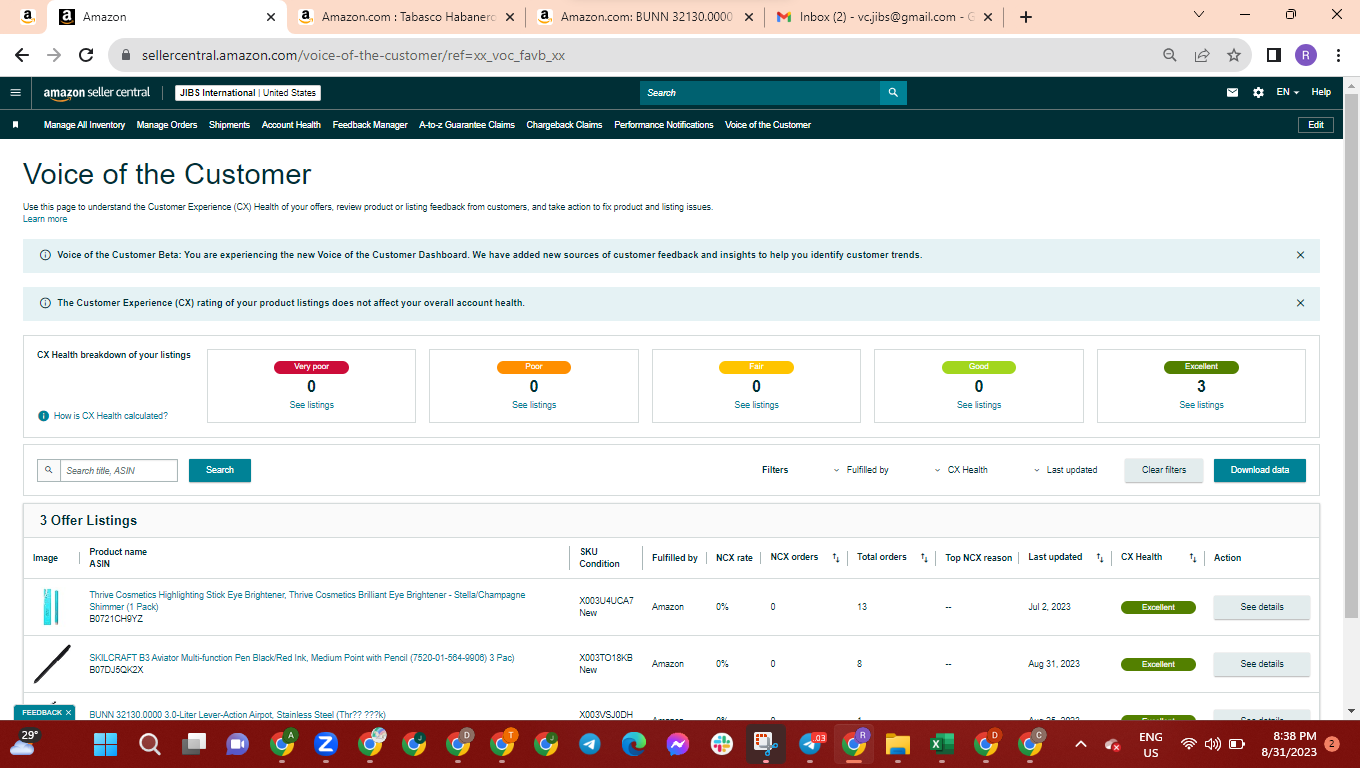The image size is (1360, 768).
Task: See details for SKILCRAFT pen listing
Action: pyautogui.click(x=1262, y=664)
